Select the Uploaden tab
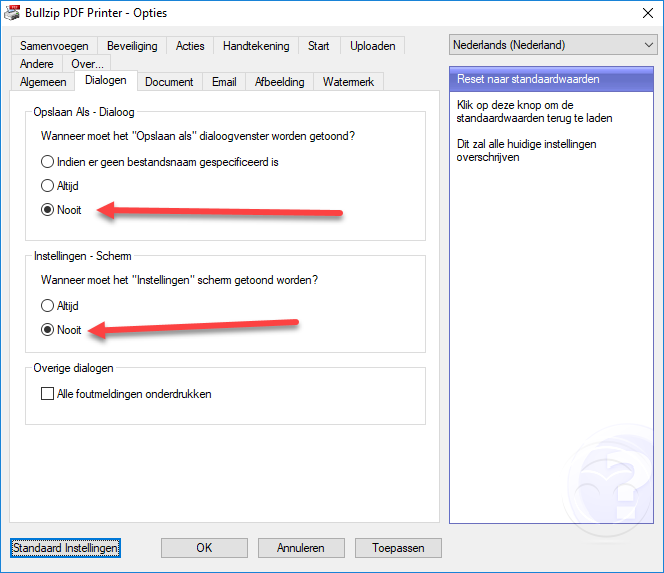The width and height of the screenshot is (664, 573). tap(373, 46)
